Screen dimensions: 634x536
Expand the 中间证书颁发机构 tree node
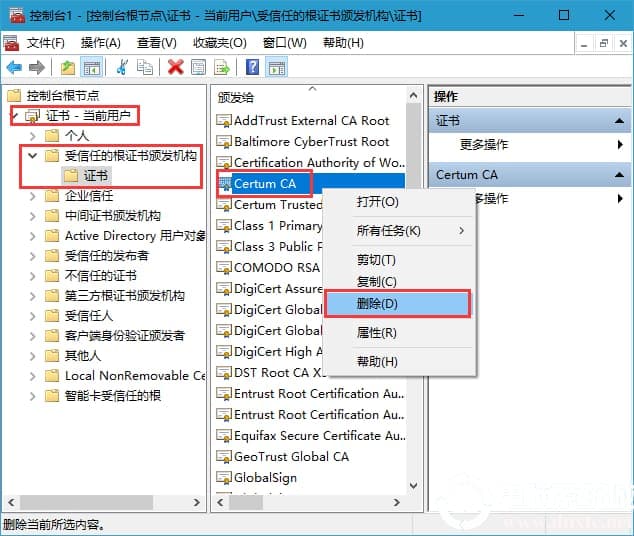[33, 216]
